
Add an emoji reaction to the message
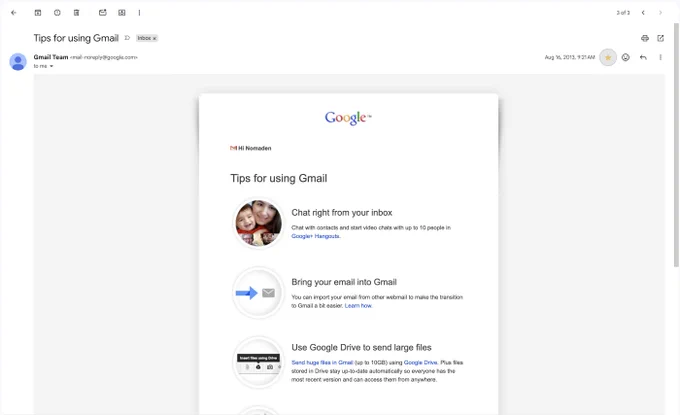click(x=625, y=57)
